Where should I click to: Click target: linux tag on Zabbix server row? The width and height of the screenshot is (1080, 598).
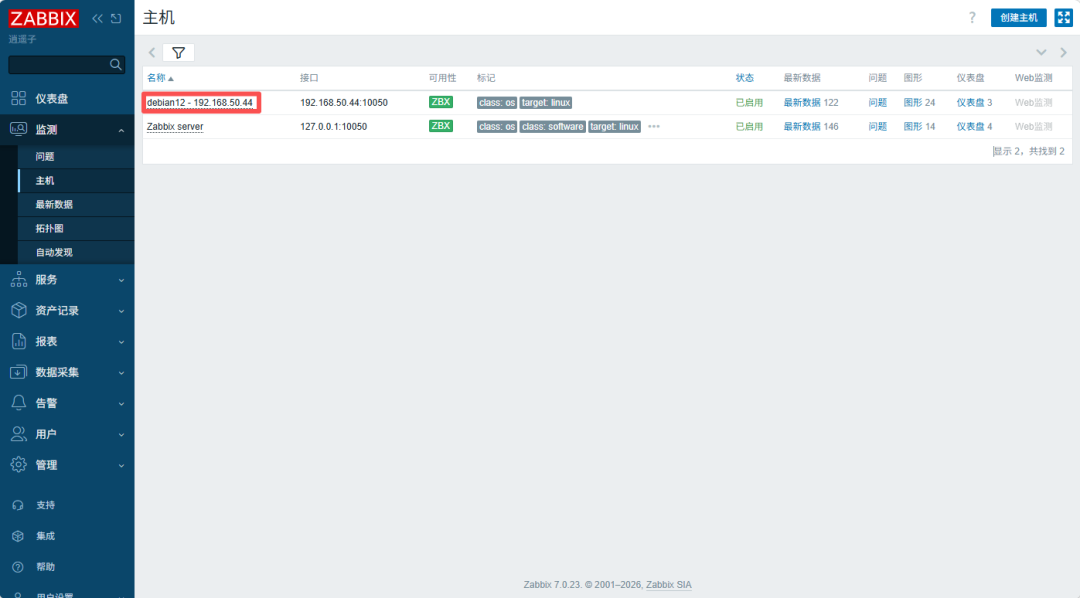pyautogui.click(x=614, y=127)
